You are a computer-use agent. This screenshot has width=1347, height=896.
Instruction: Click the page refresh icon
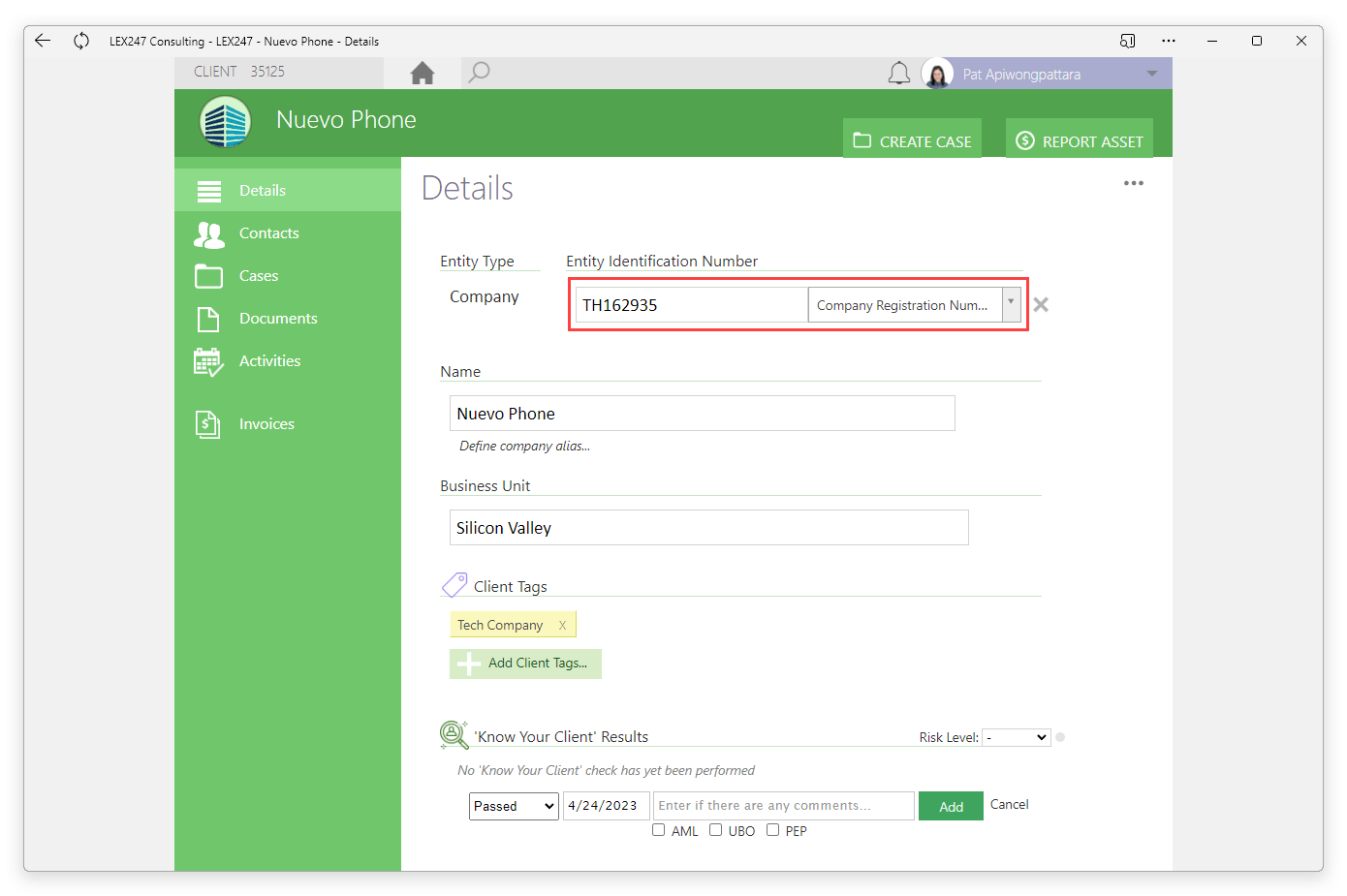(x=81, y=41)
